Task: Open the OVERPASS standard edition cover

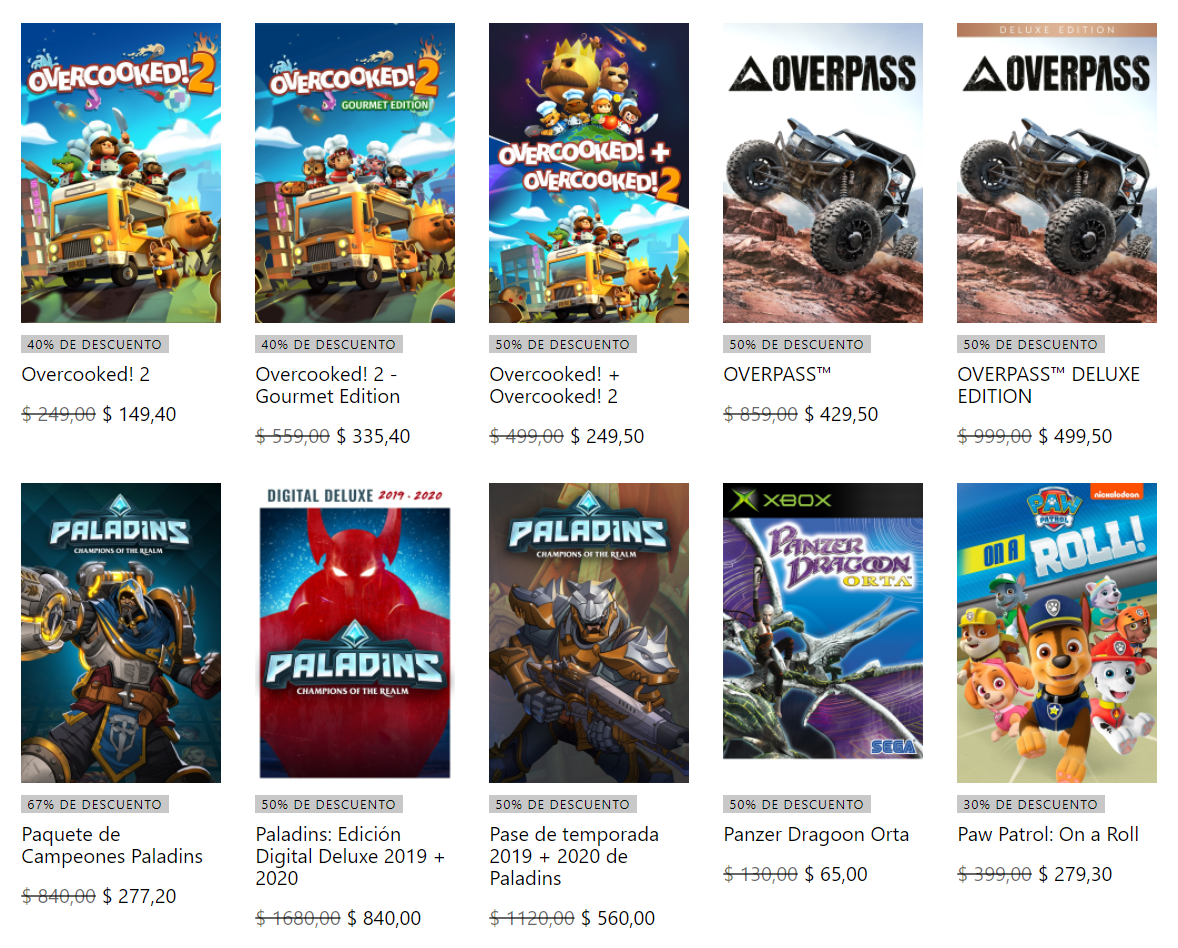Action: [823, 173]
